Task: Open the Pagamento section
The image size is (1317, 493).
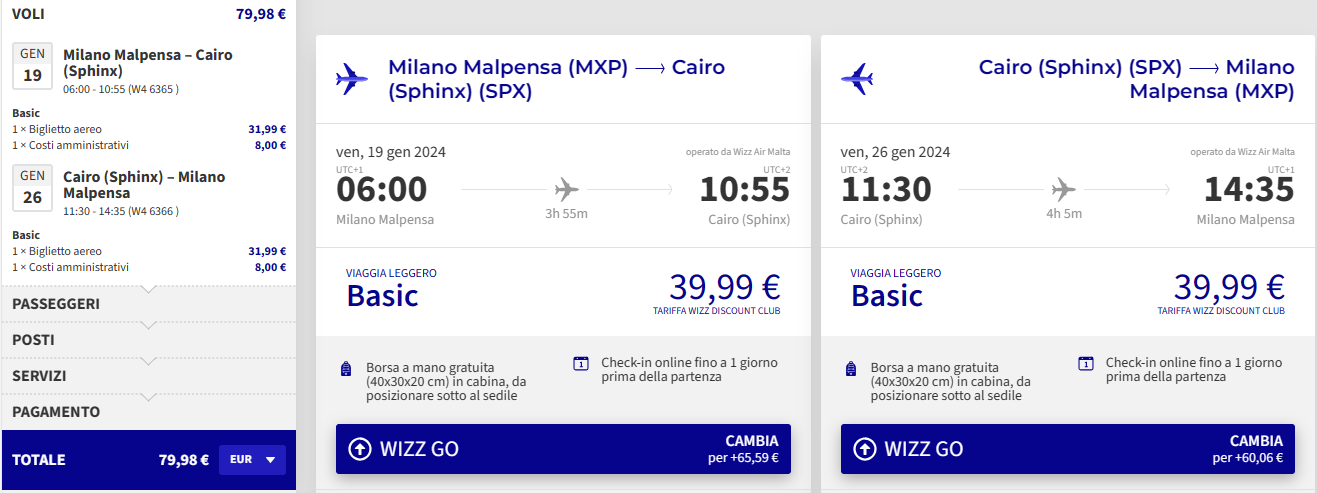Action: click(149, 412)
